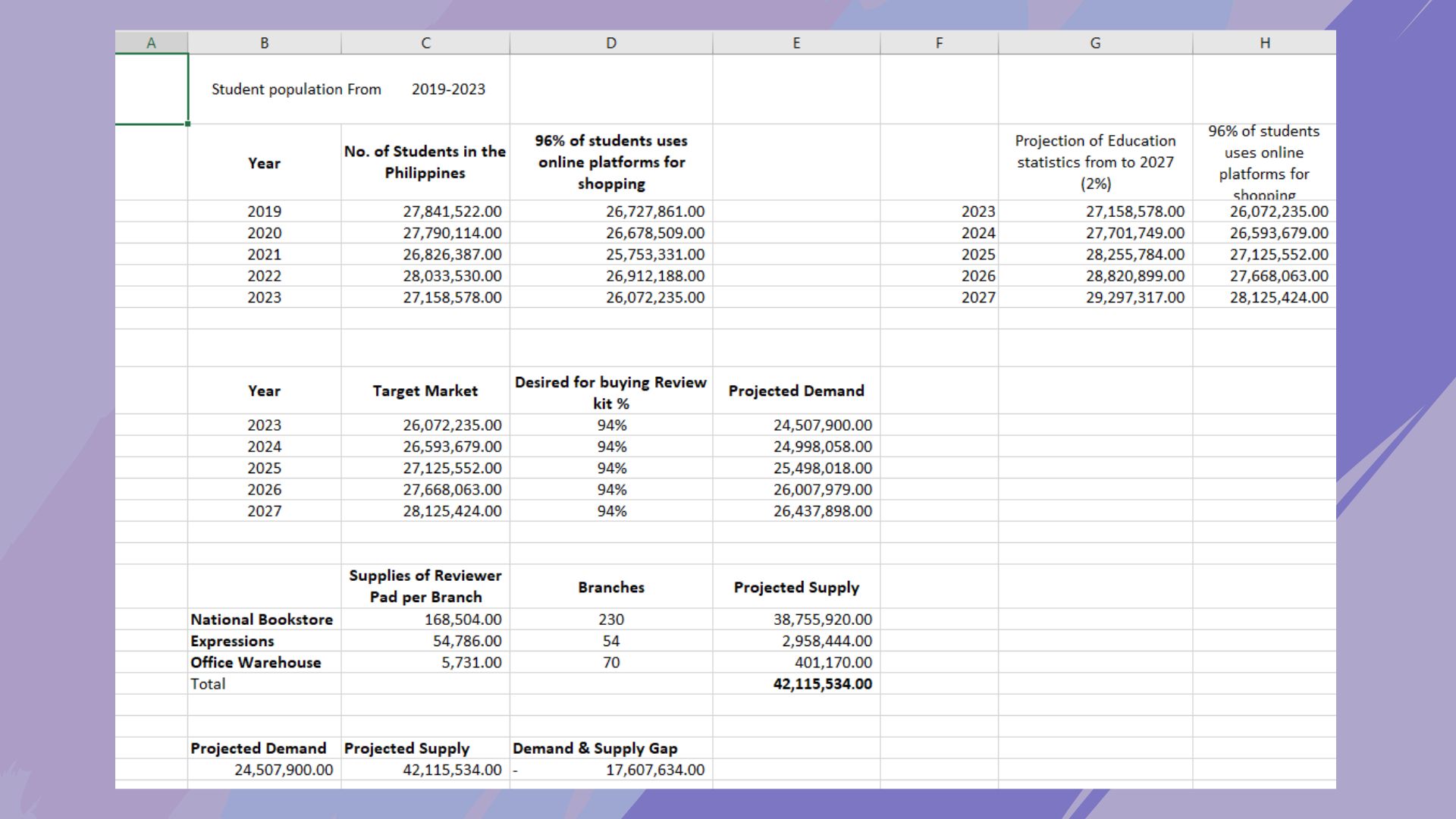The width and height of the screenshot is (1456, 819).
Task: Click the National Bookstore row label
Action: (x=262, y=620)
